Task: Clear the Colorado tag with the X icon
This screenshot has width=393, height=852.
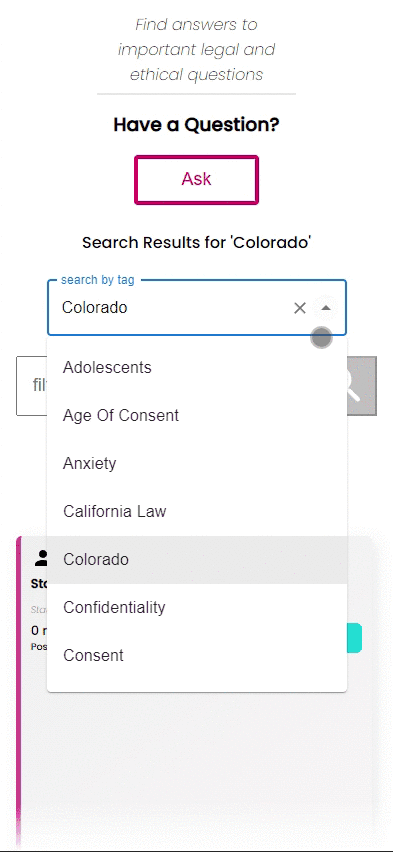Action: coord(300,308)
